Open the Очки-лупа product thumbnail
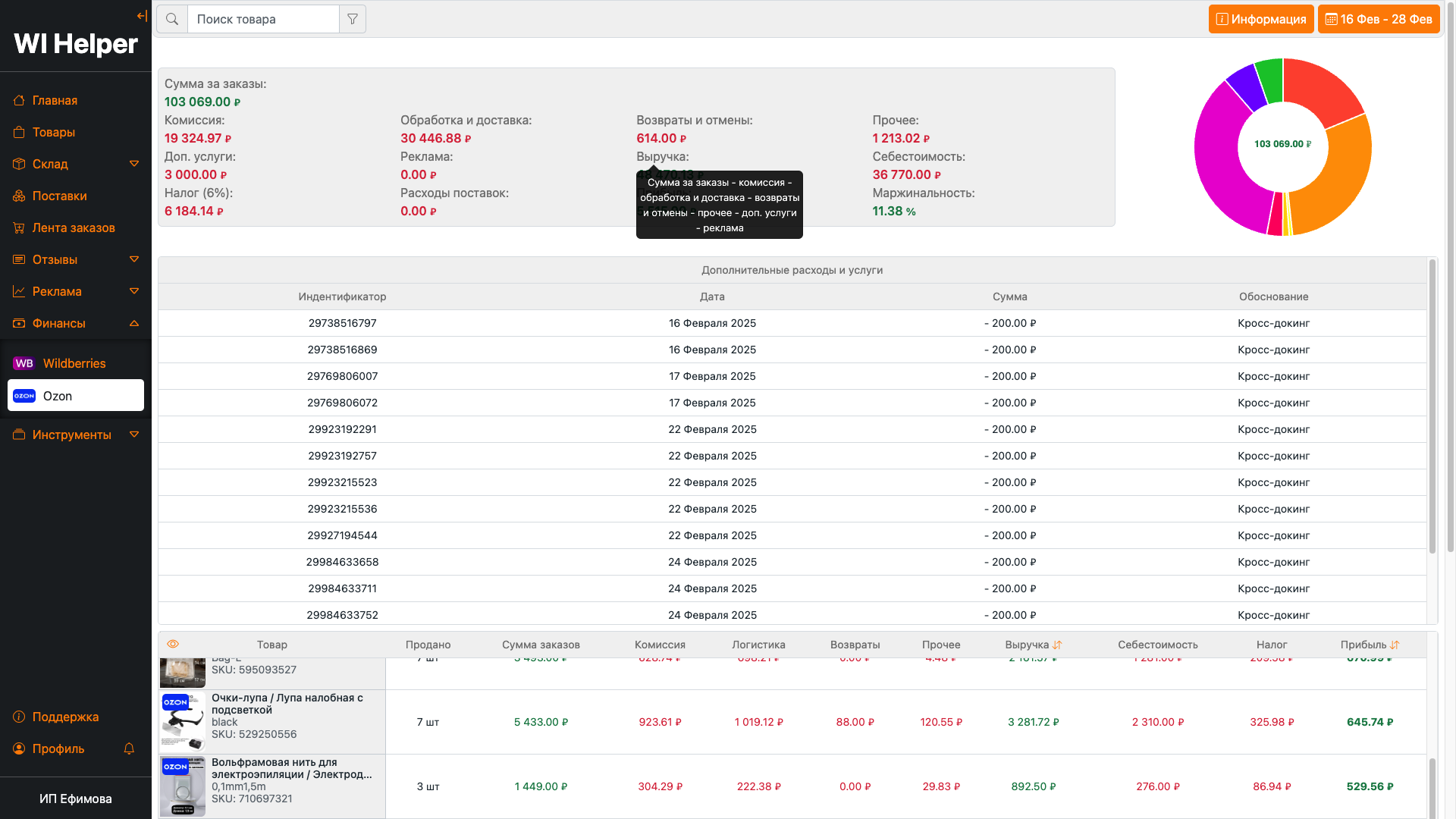 [x=183, y=722]
